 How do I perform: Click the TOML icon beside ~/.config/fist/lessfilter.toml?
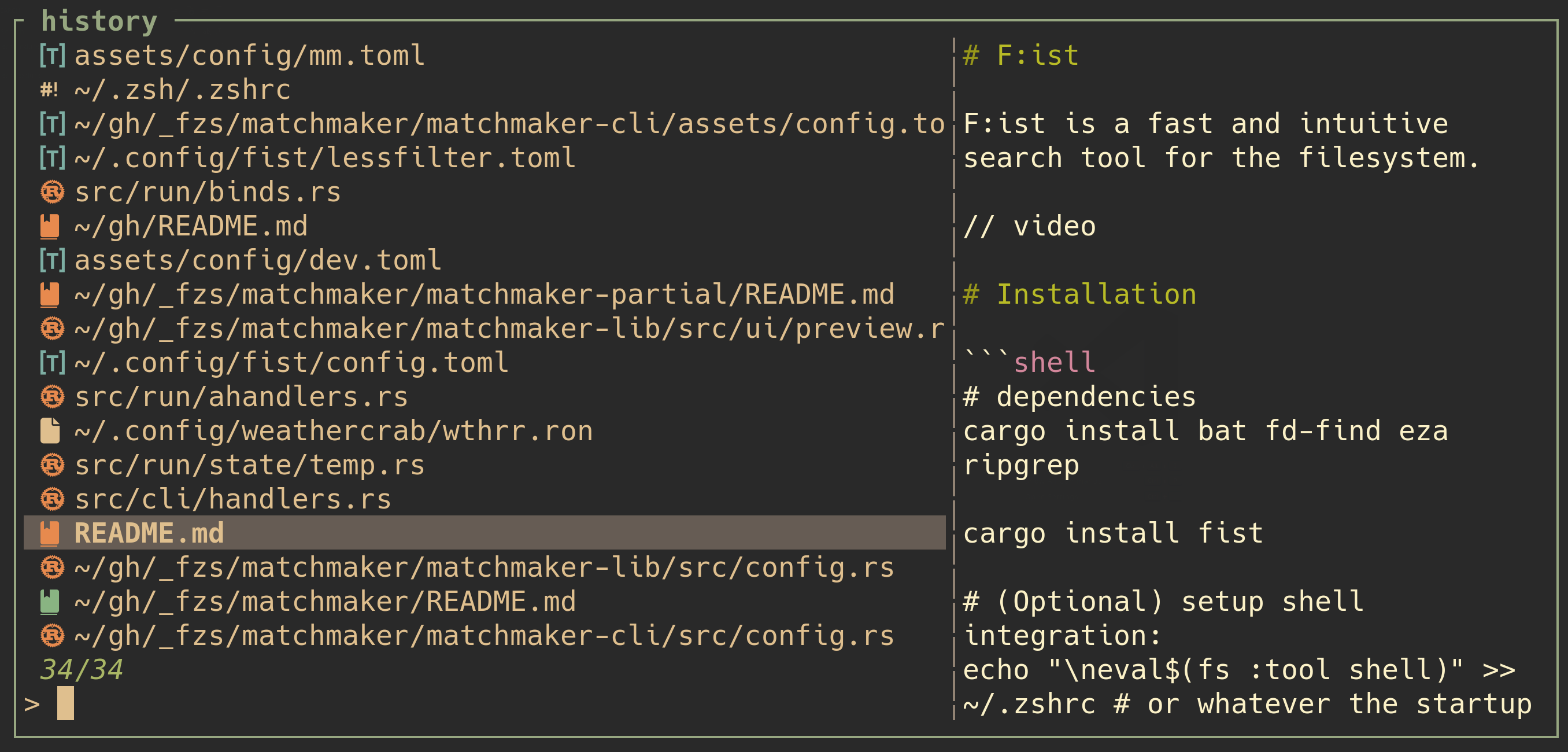53,158
